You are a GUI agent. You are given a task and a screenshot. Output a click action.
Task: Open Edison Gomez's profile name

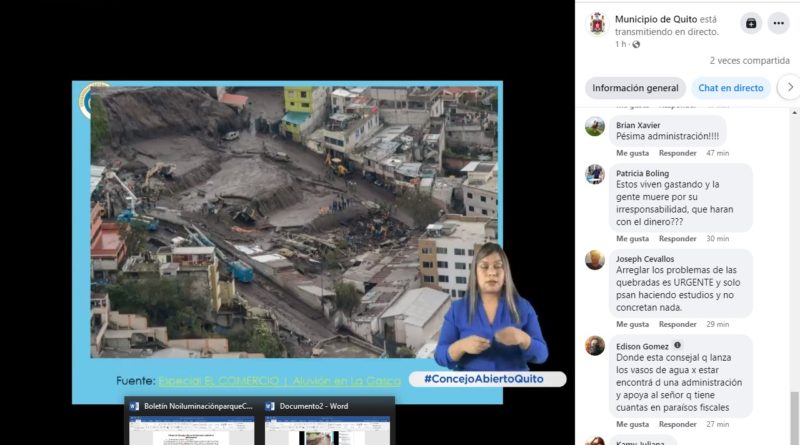coord(642,347)
